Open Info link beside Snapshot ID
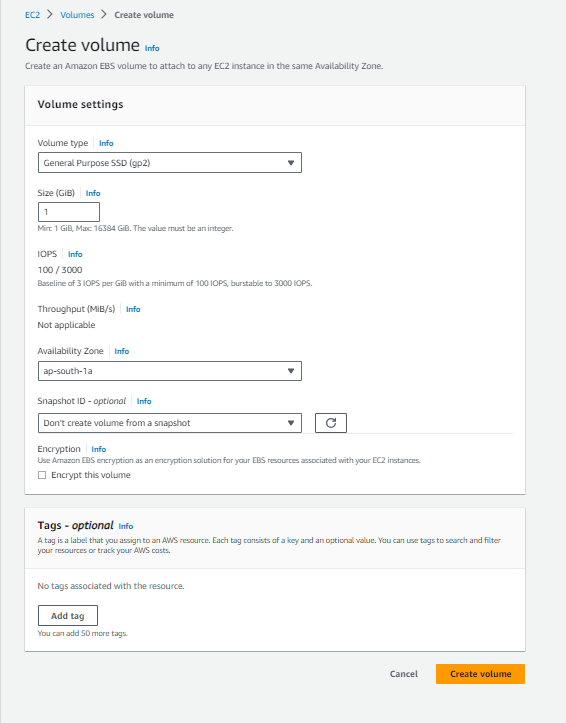The width and height of the screenshot is (566, 723). 144,401
